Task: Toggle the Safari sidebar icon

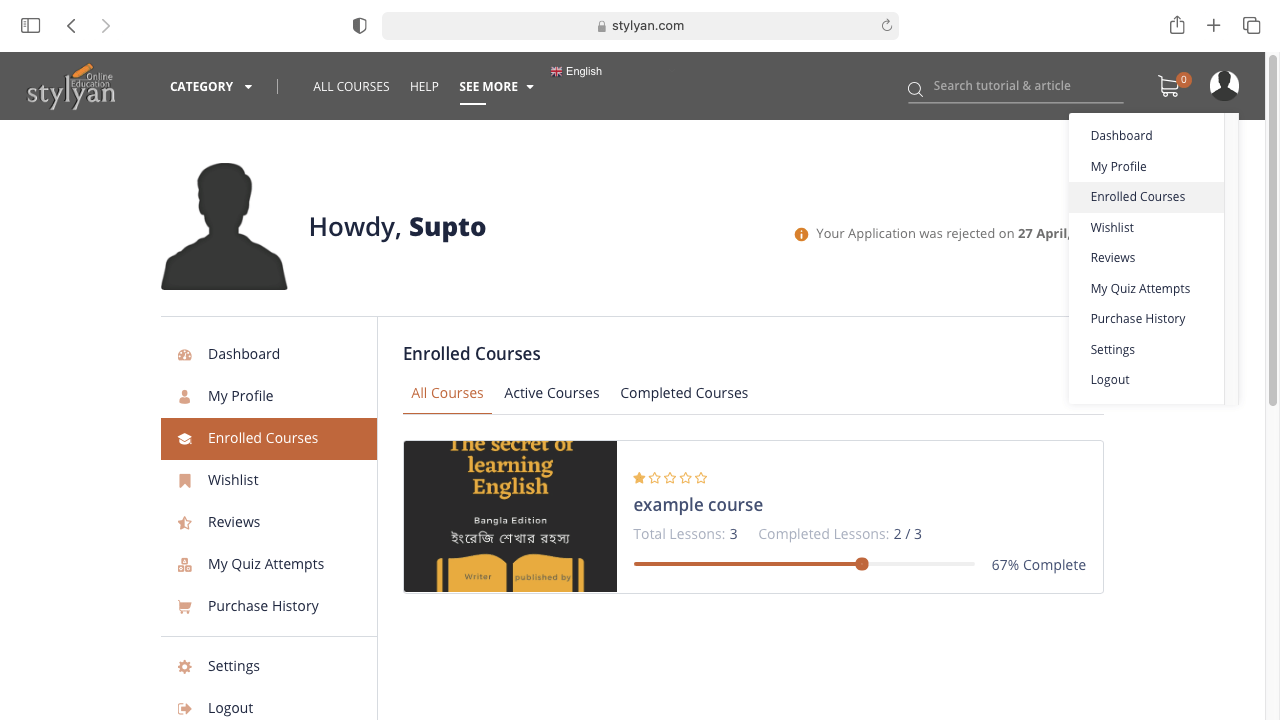Action: point(31,26)
